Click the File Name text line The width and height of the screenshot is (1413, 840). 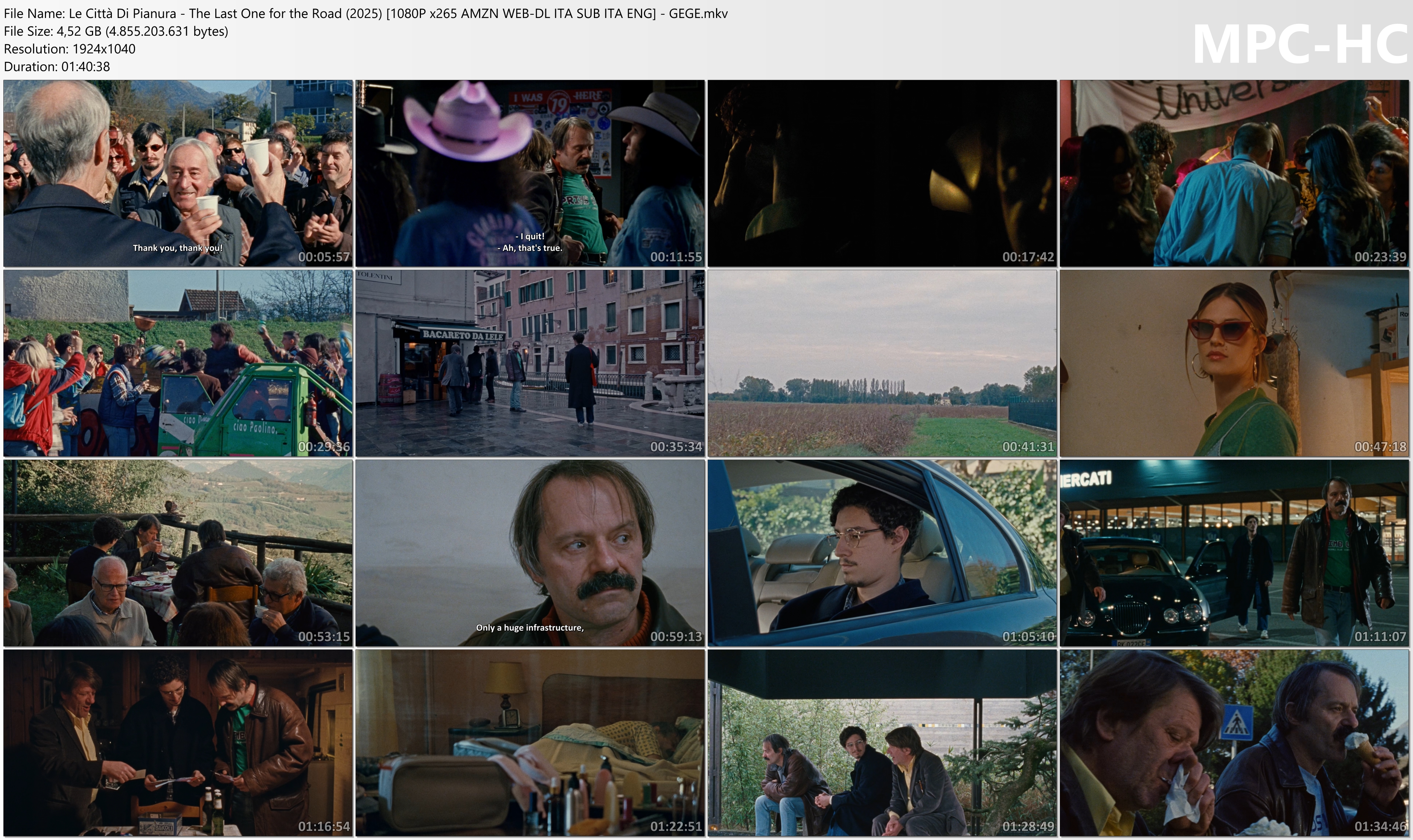[366, 14]
